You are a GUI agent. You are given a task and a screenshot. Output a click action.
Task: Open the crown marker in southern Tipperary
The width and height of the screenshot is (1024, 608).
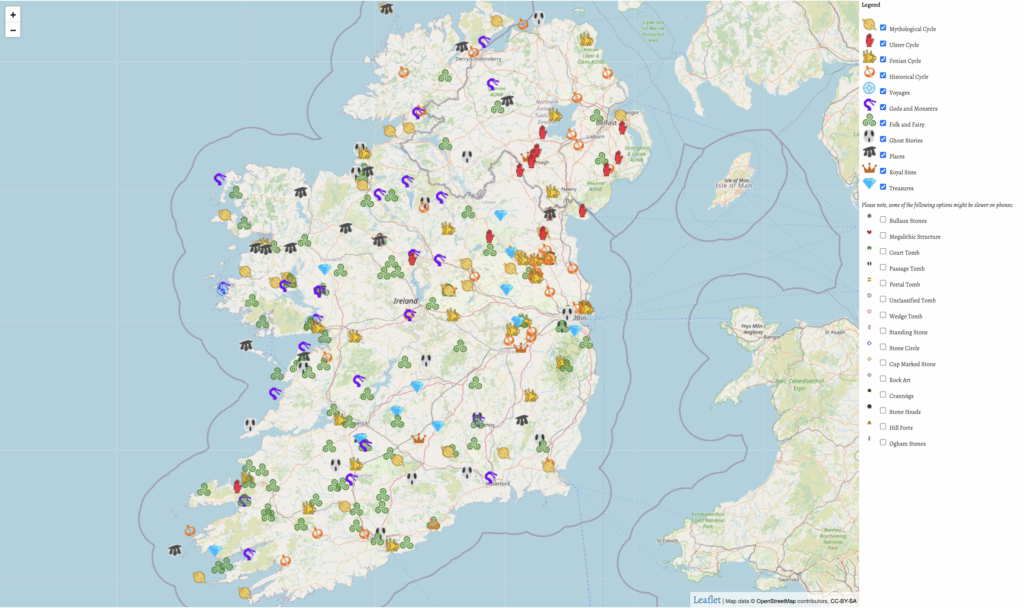click(418, 439)
